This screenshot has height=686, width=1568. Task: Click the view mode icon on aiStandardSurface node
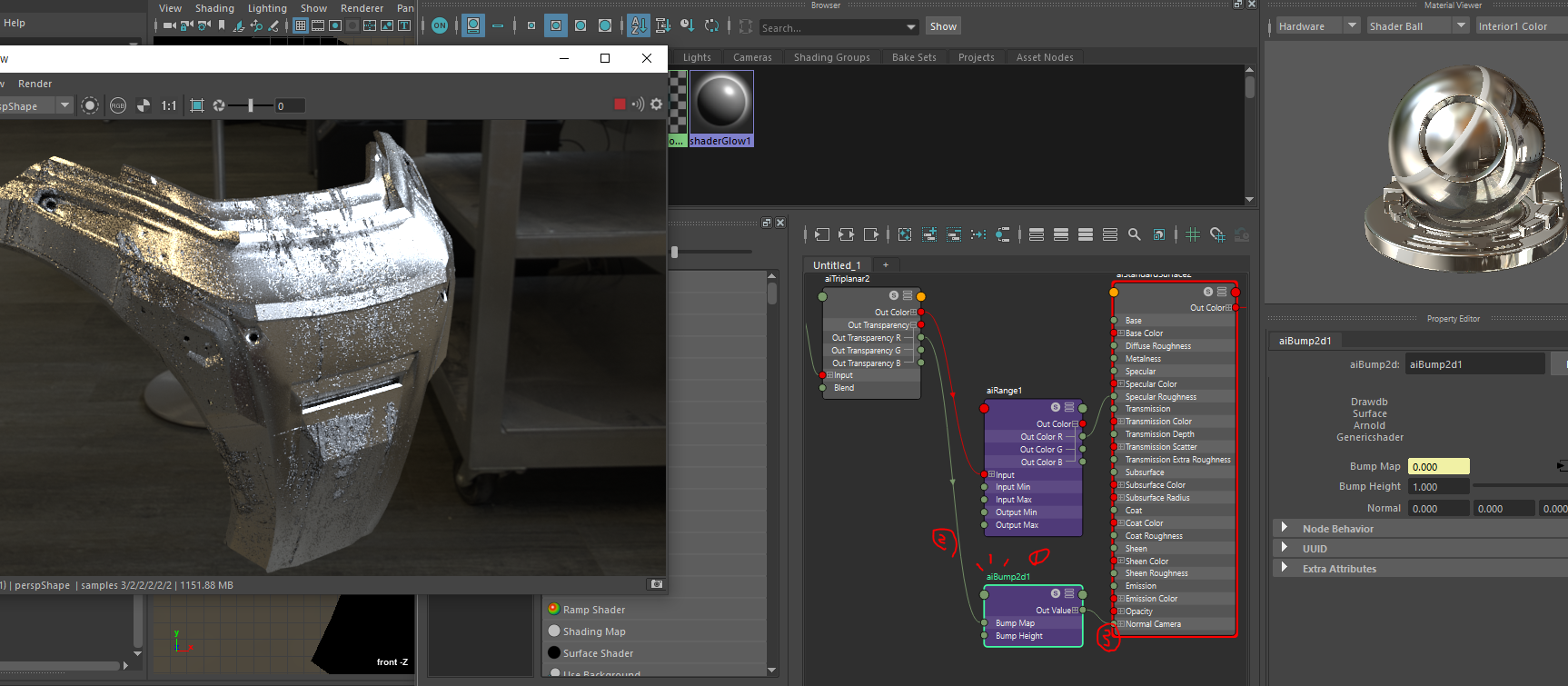[x=1222, y=292]
